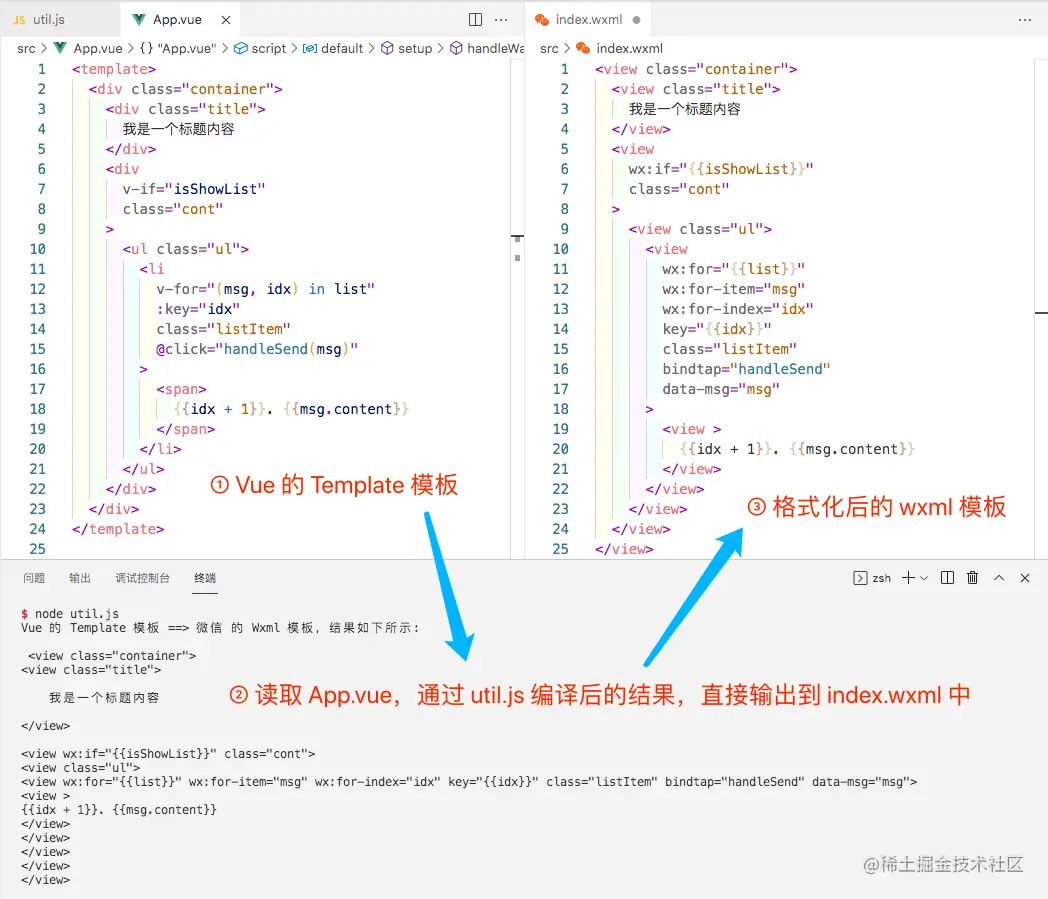Image resolution: width=1048 pixels, height=899 pixels.
Task: Click the JavaScript icon on the util.js tab
Action: [x=18, y=18]
